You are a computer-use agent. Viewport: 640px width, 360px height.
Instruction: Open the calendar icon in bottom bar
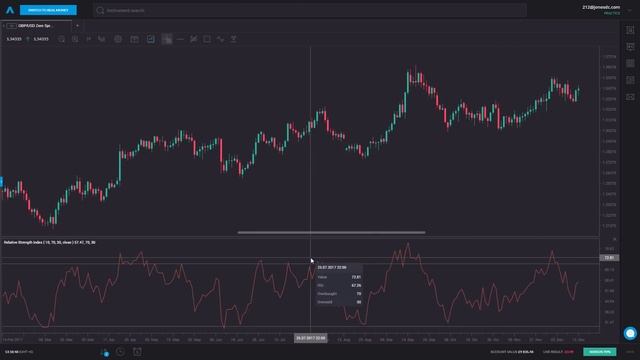(x=137, y=351)
